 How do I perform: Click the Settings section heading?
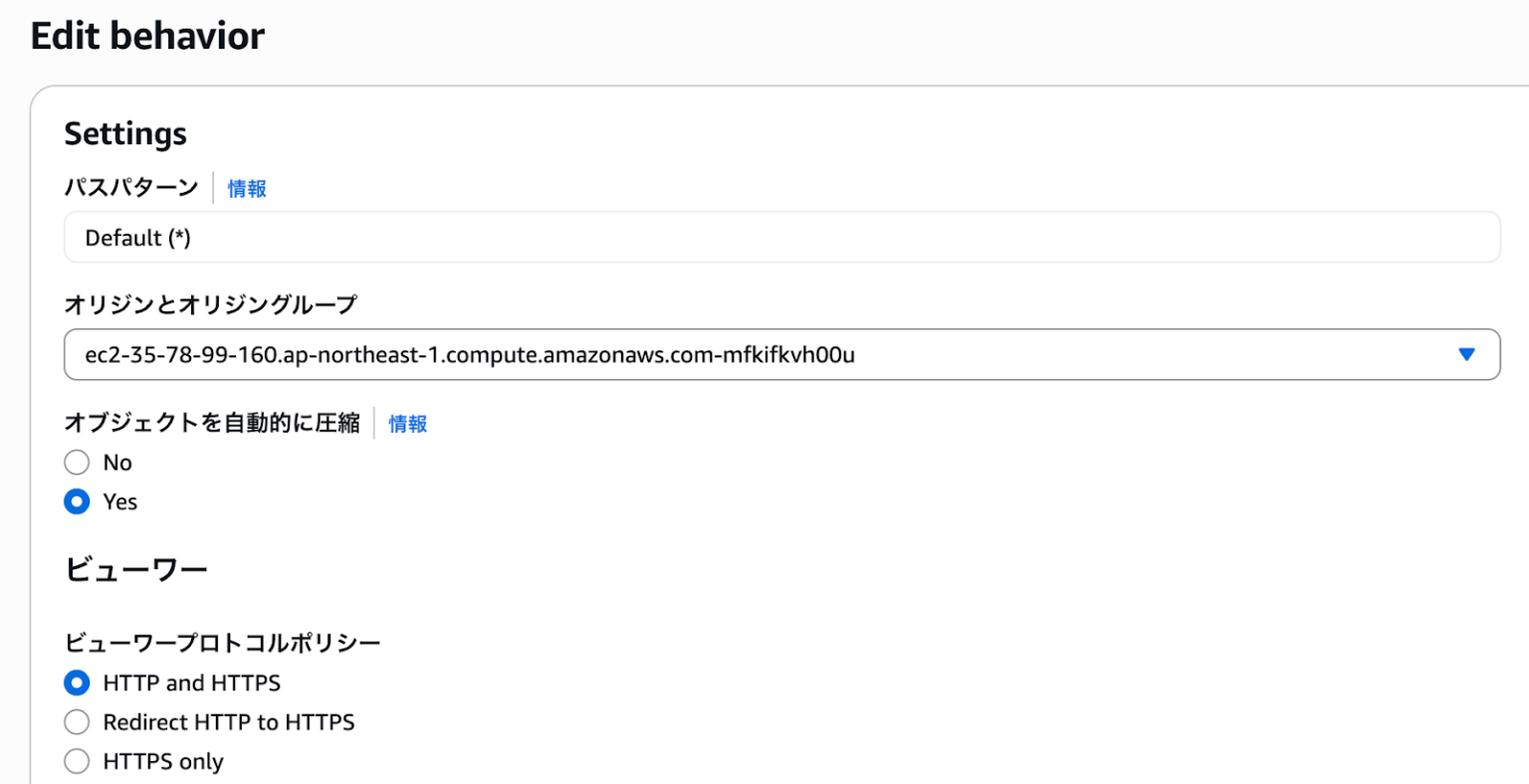coord(125,132)
